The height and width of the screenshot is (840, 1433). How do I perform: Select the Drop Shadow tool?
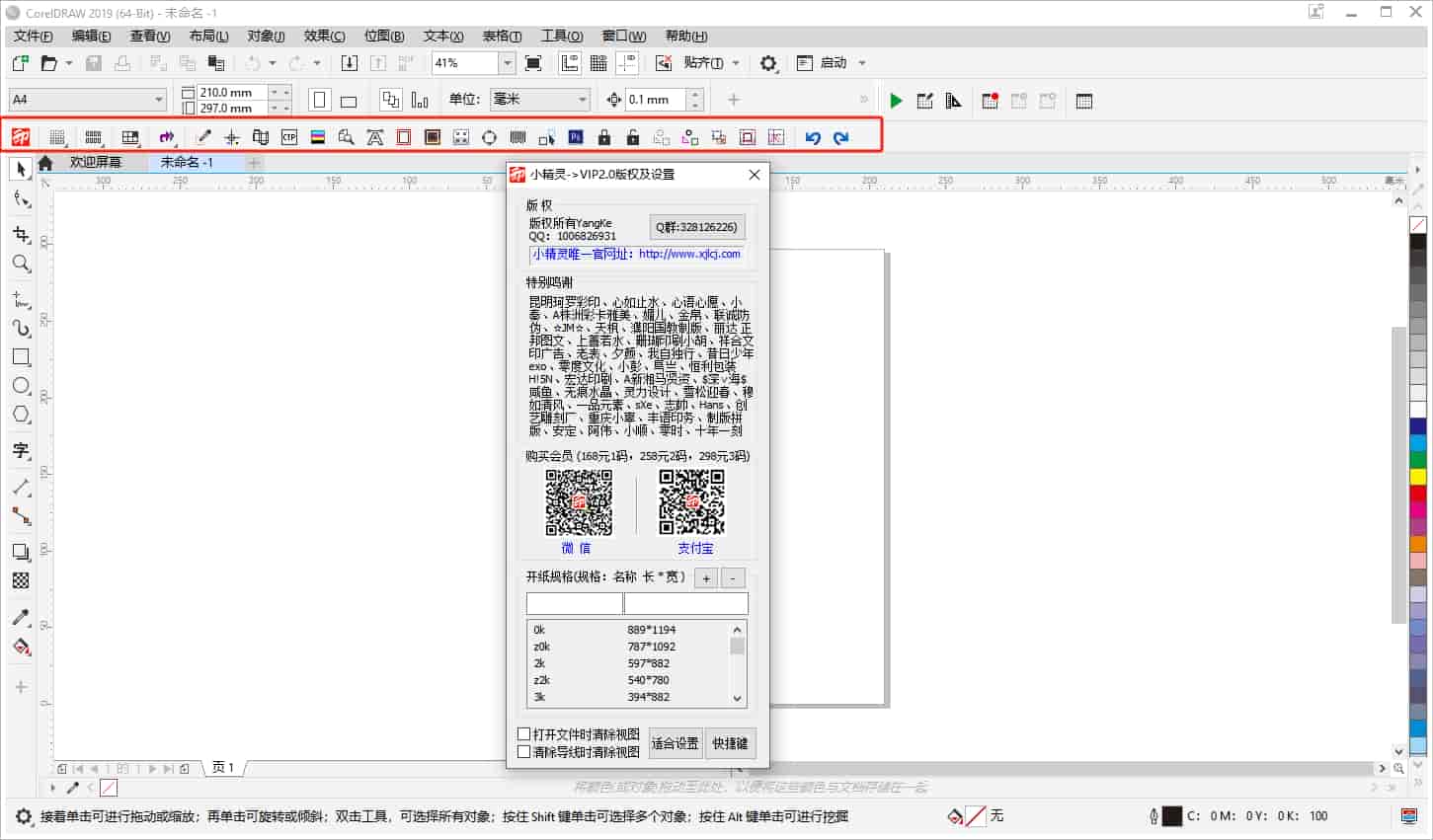click(x=21, y=552)
